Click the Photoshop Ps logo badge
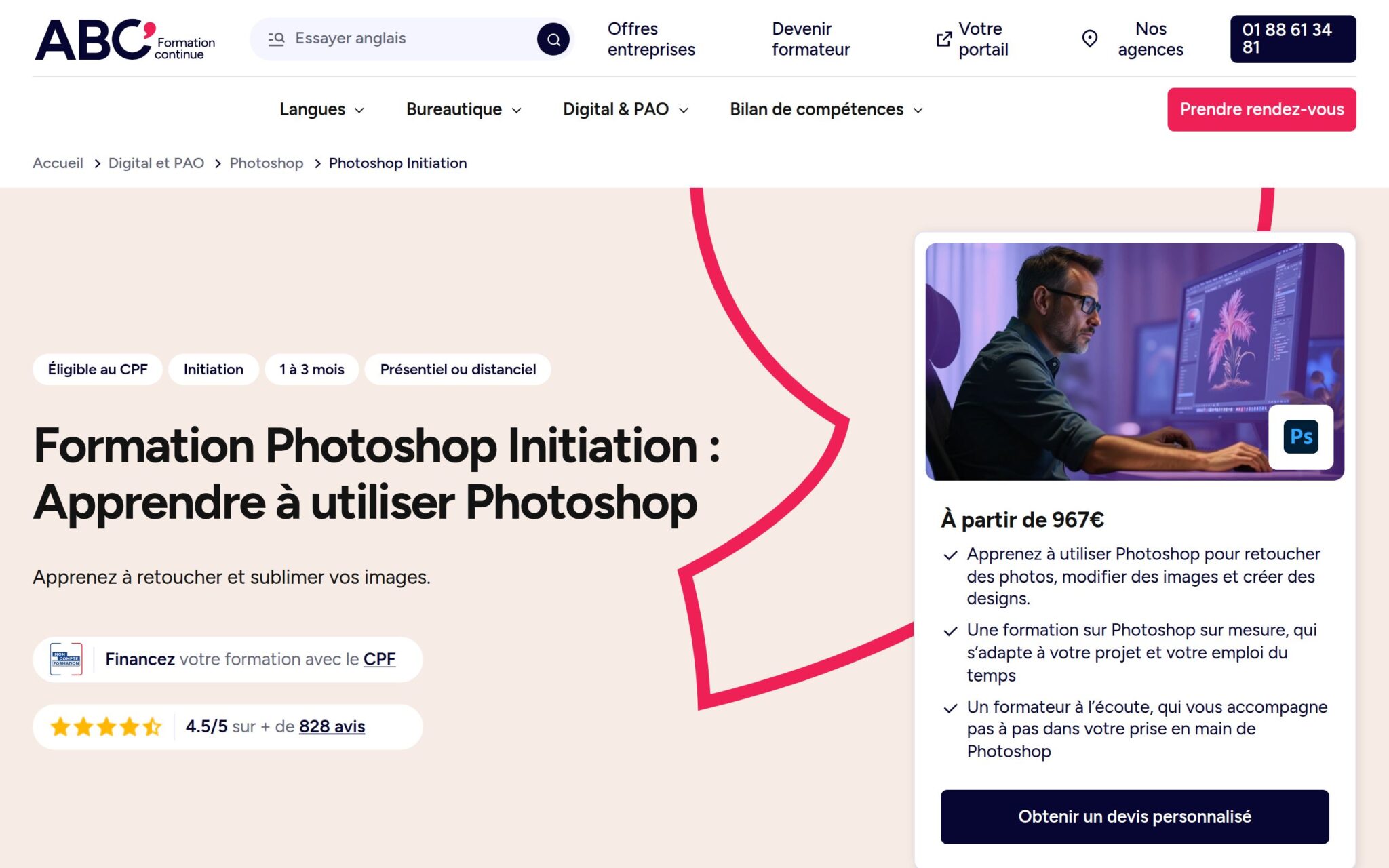This screenshot has width=1389, height=868. pyautogui.click(x=1301, y=437)
